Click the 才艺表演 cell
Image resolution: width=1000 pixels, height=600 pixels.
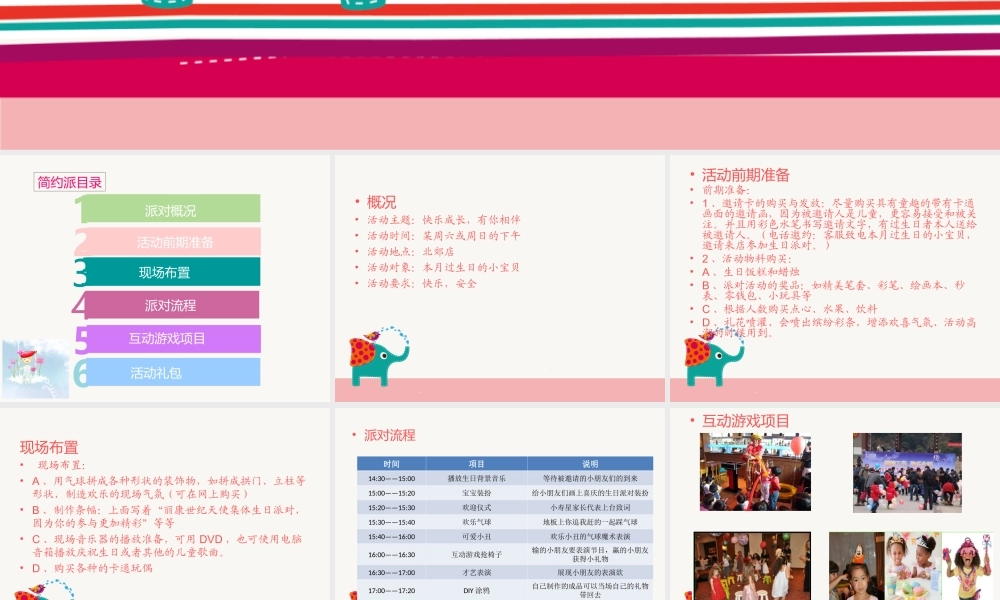(476, 573)
